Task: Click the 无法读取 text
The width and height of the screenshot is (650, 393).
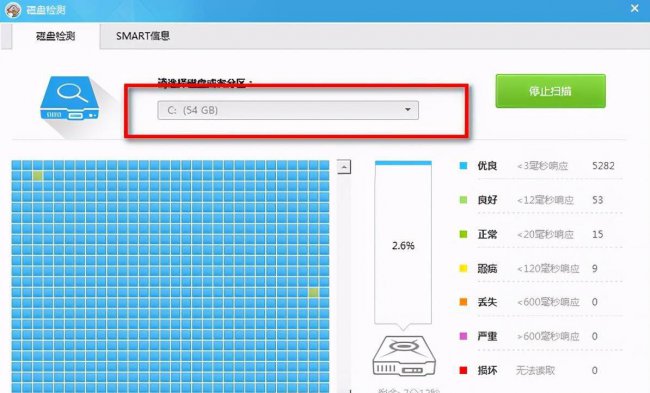Action: pos(536,370)
